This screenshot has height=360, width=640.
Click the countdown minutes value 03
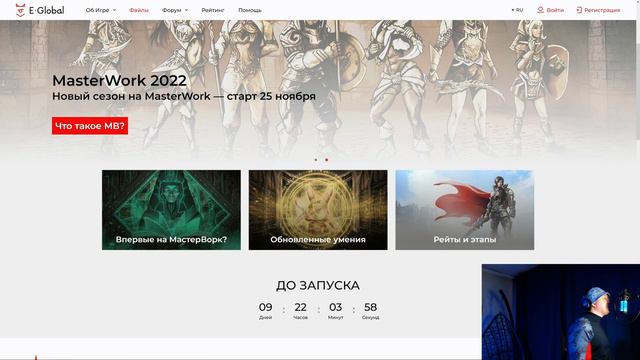336,307
